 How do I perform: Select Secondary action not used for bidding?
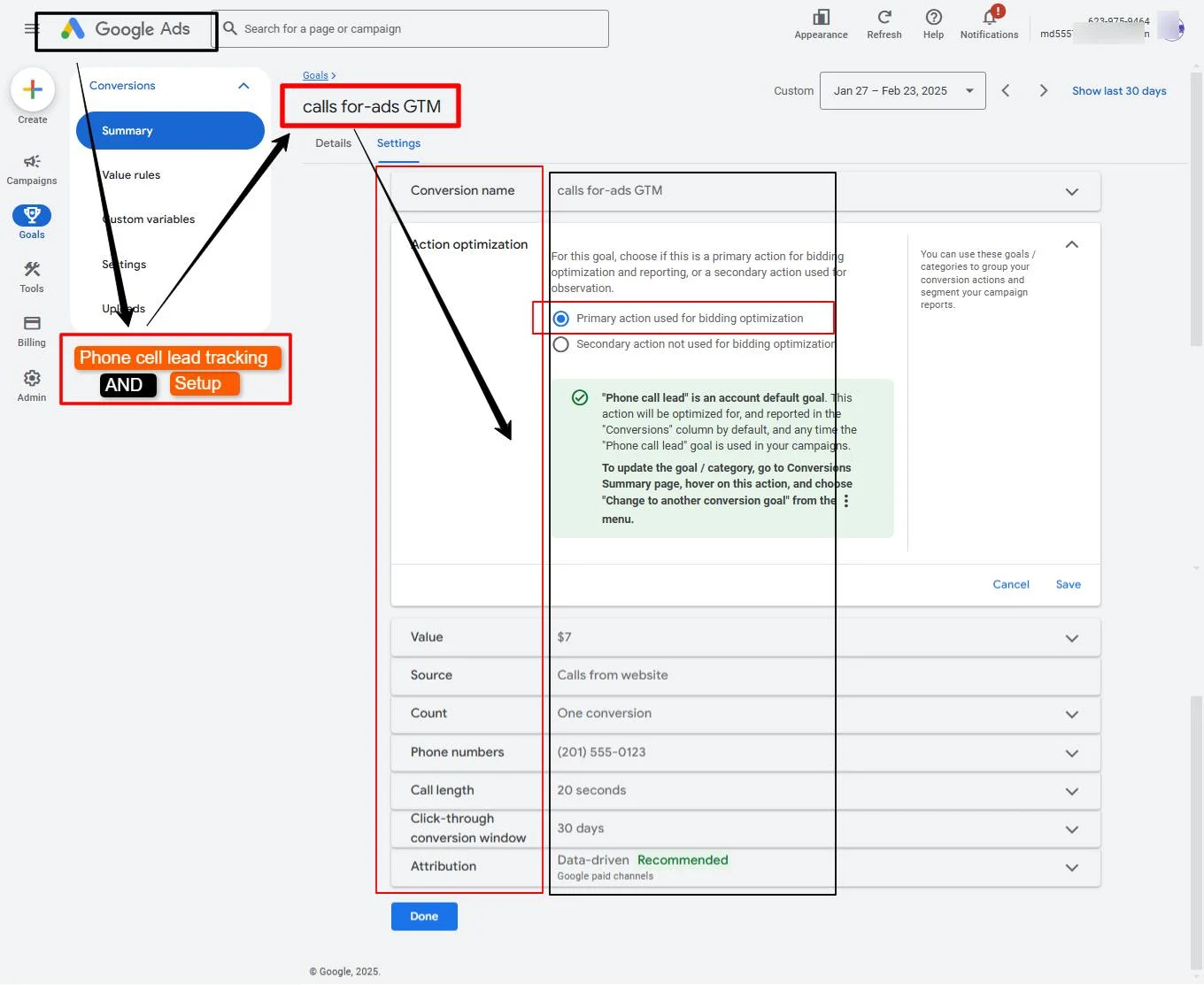(561, 344)
